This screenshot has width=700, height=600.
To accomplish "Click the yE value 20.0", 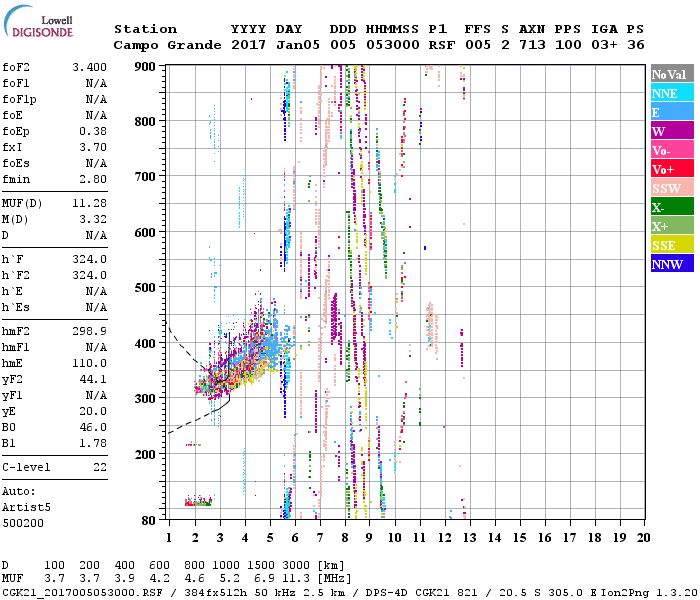I will (93, 412).
